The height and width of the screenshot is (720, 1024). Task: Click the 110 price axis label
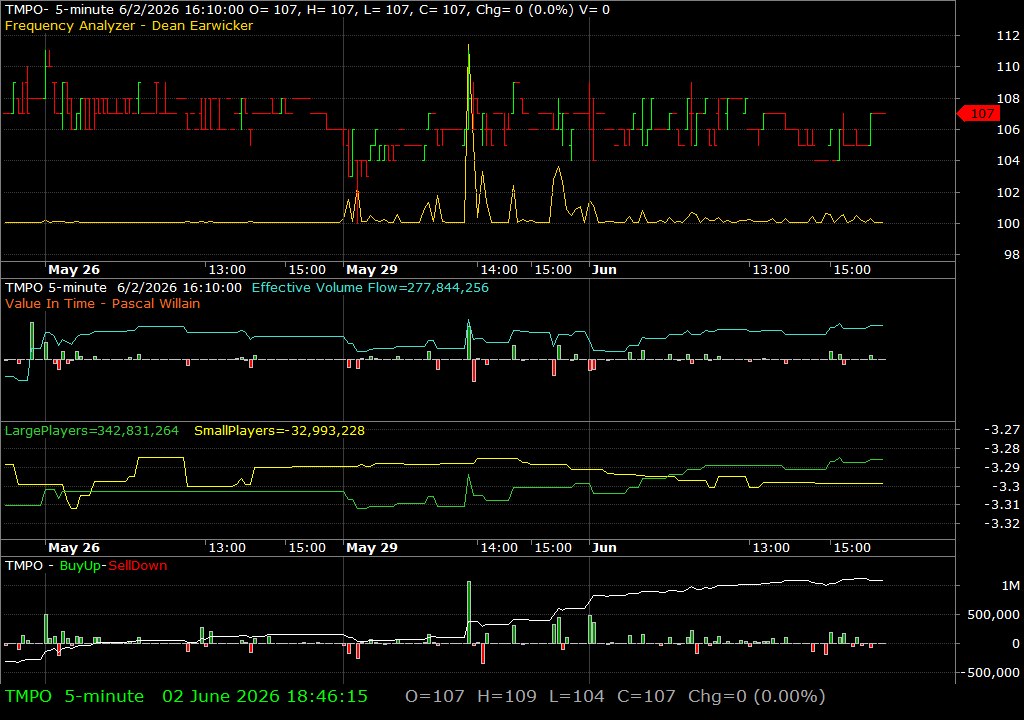[x=1008, y=67]
